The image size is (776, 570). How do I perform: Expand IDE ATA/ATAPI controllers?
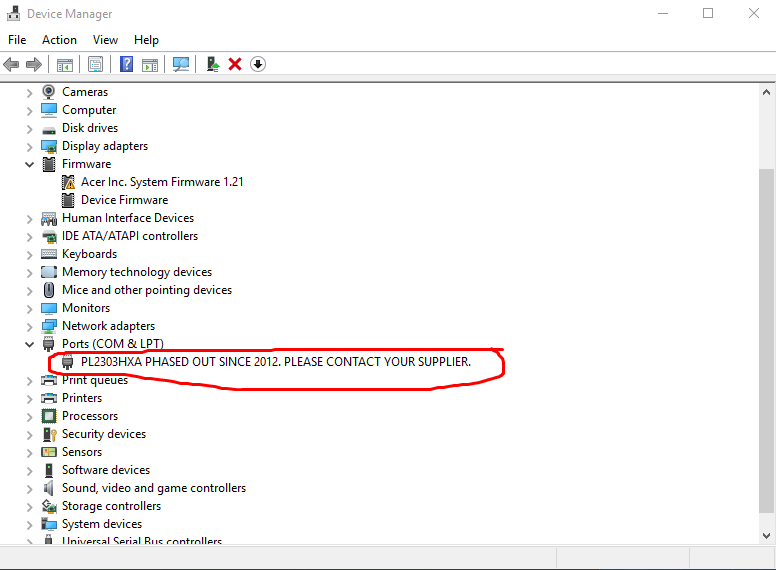tap(29, 237)
